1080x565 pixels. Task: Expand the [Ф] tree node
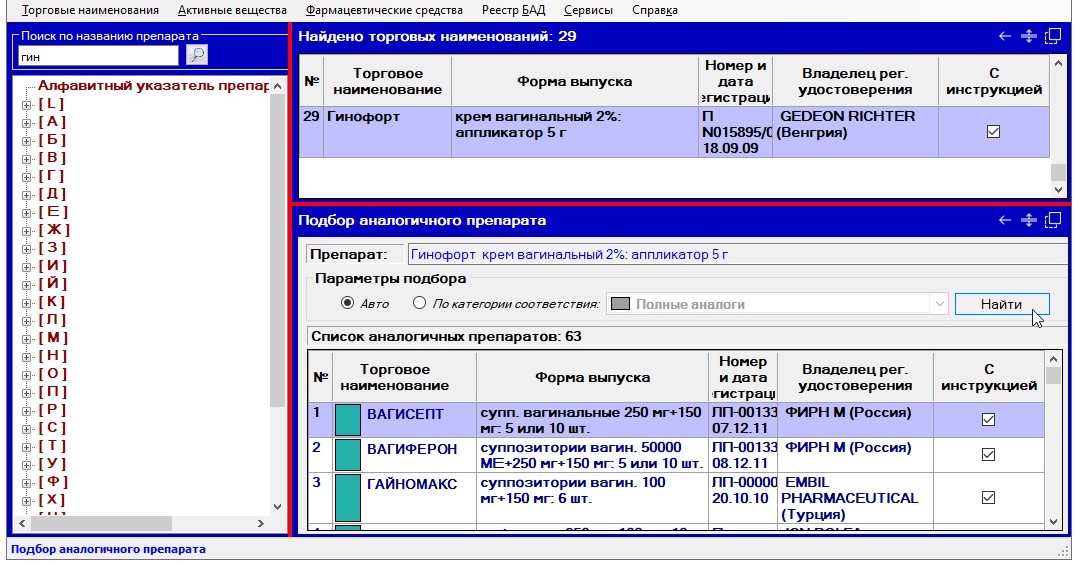click(26, 483)
